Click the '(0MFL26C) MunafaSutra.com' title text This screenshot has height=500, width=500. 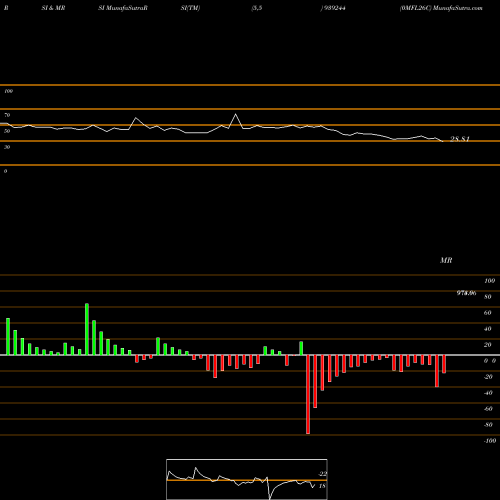pyautogui.click(x=441, y=8)
